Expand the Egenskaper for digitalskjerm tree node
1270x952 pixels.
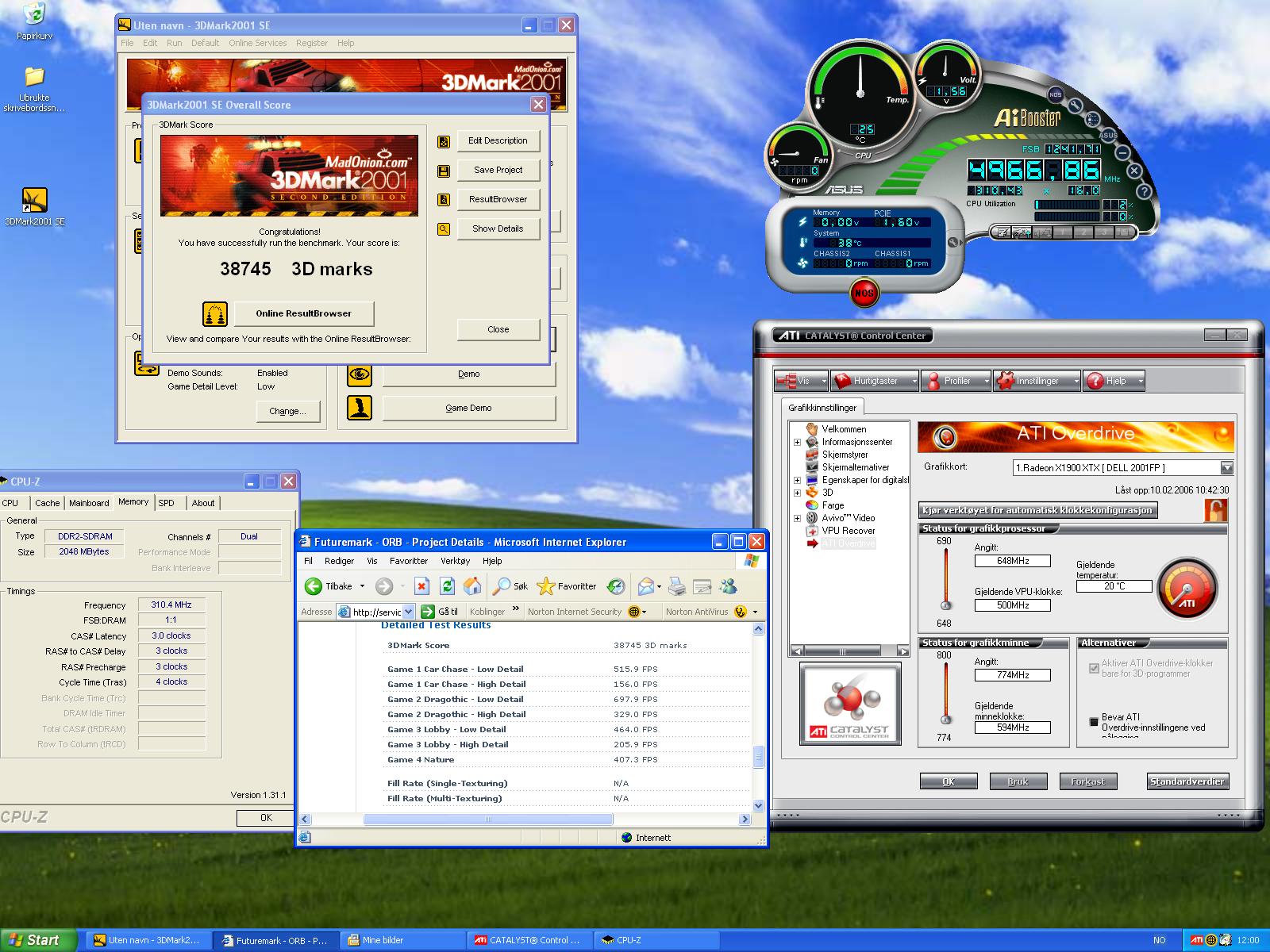click(797, 480)
